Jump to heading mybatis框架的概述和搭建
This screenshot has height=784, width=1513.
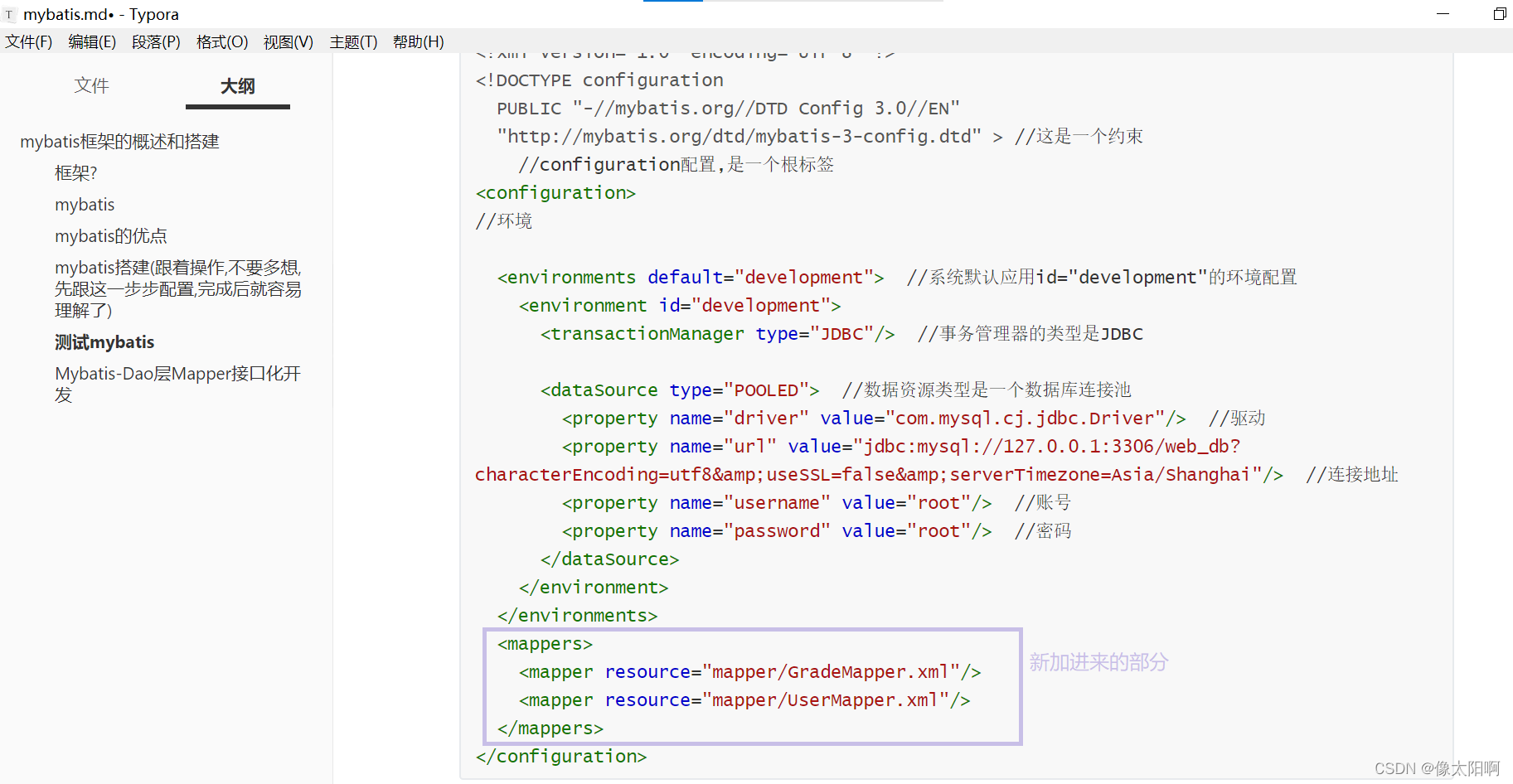(119, 142)
